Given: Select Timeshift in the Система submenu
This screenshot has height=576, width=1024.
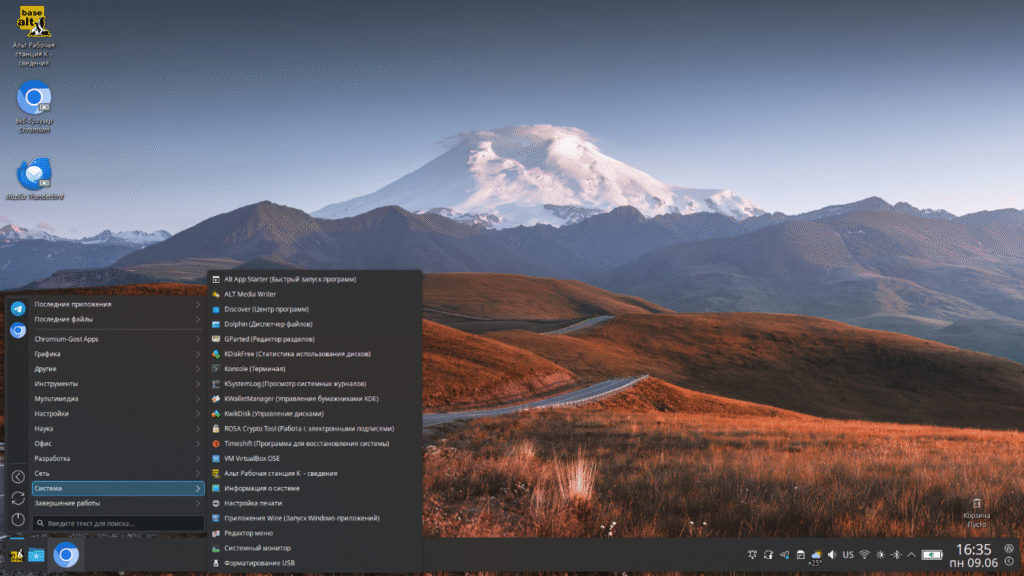Looking at the screenshot, I should point(306,443).
